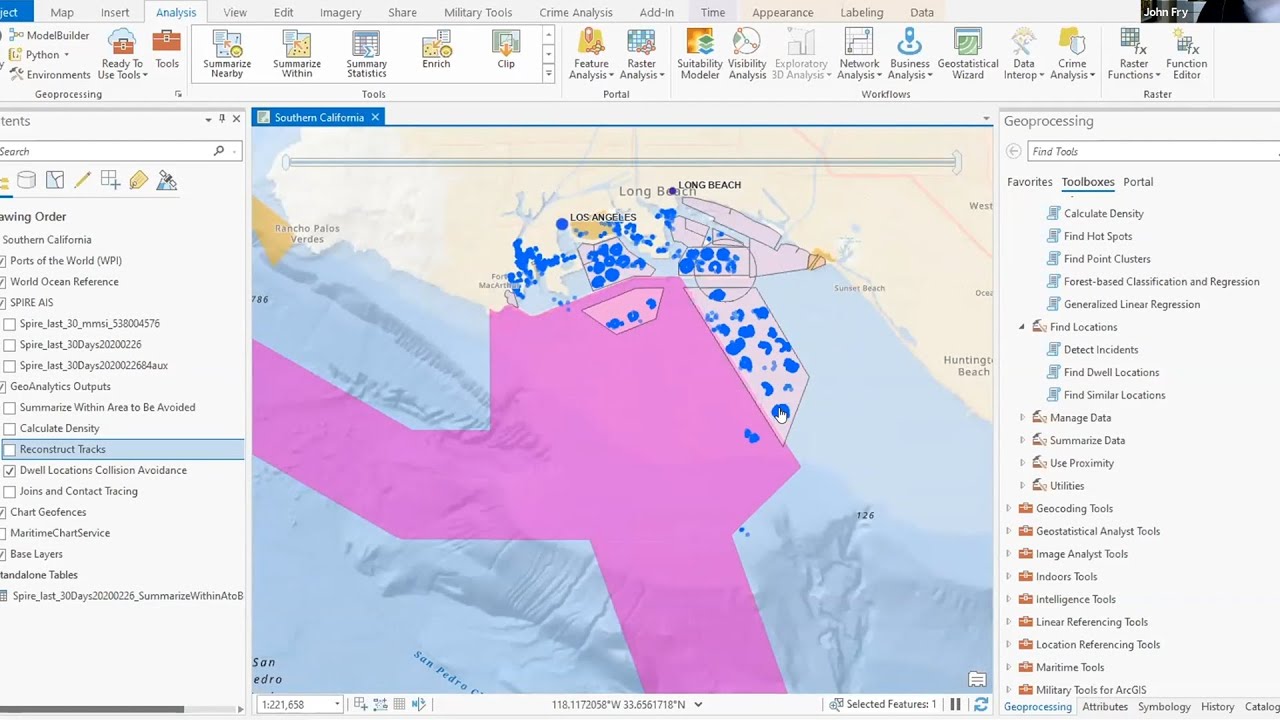
Task: Toggle Spire_last_30Days20200226 layer checkbox
Action: (x=10, y=345)
